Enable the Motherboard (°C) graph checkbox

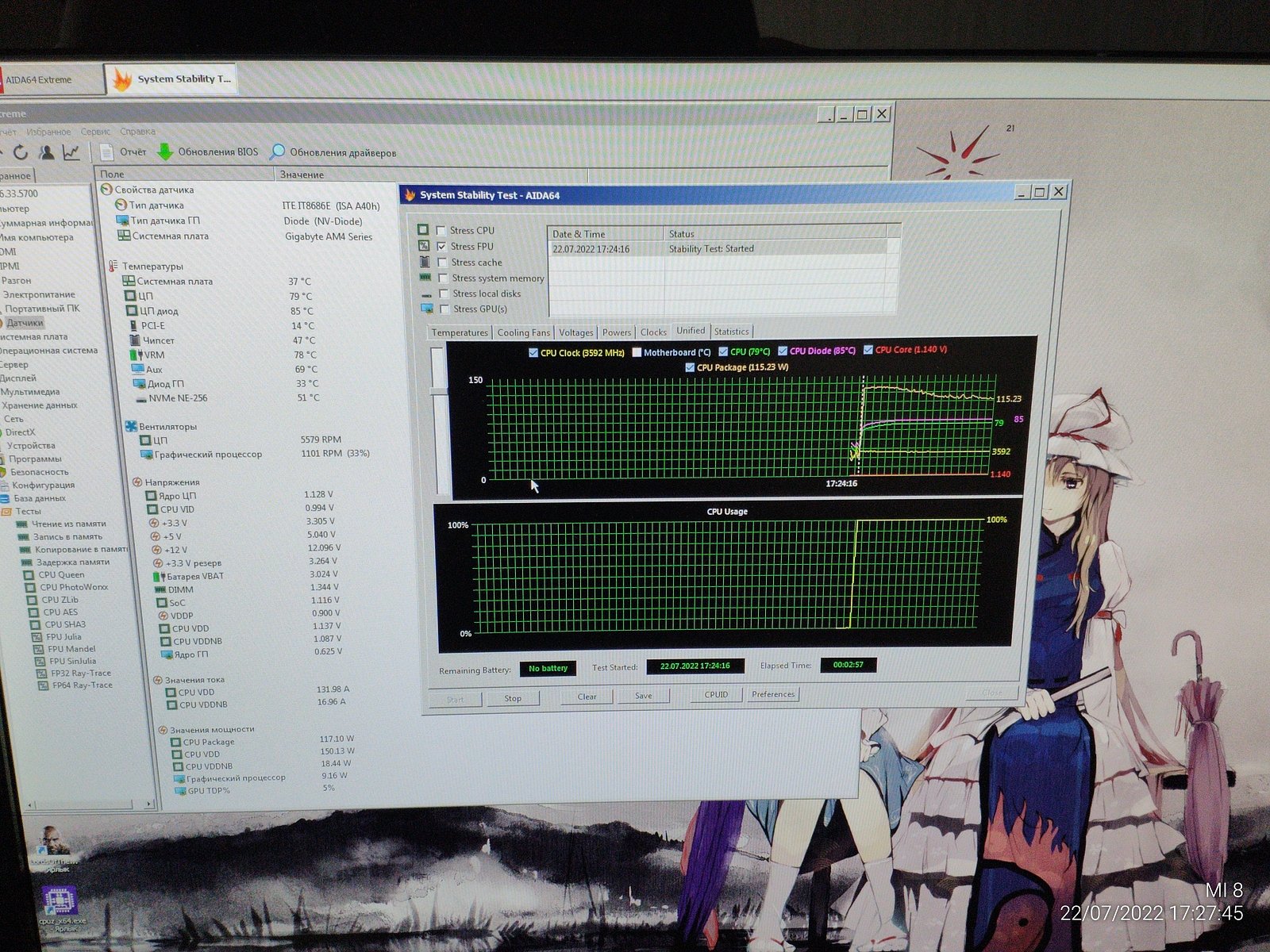(x=637, y=352)
